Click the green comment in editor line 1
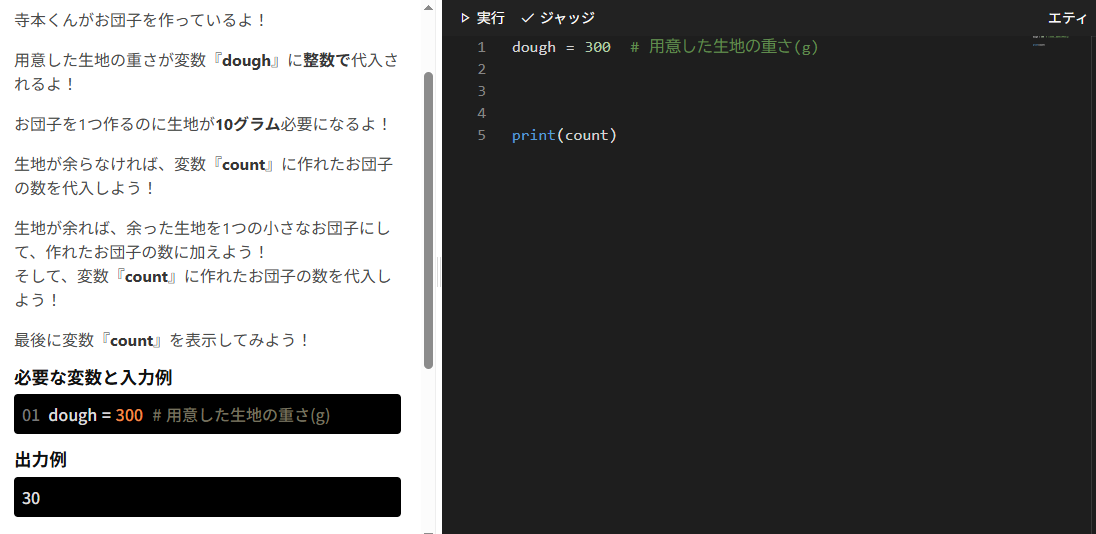 point(724,47)
